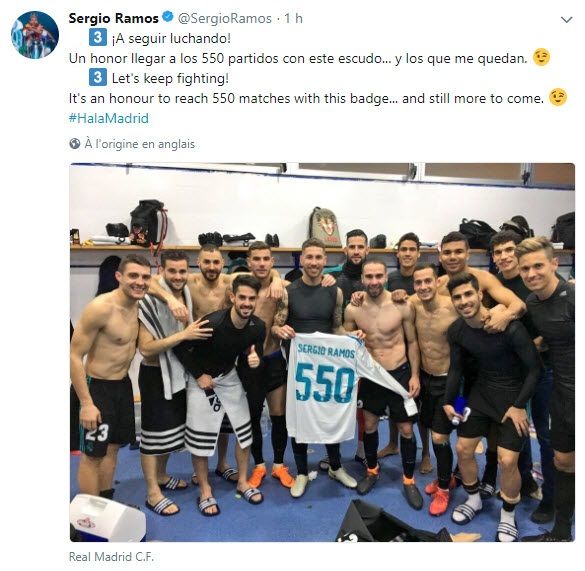Click the Sergio Ramos display name
The width and height of the screenshot is (585, 571).
pyautogui.click(x=114, y=18)
